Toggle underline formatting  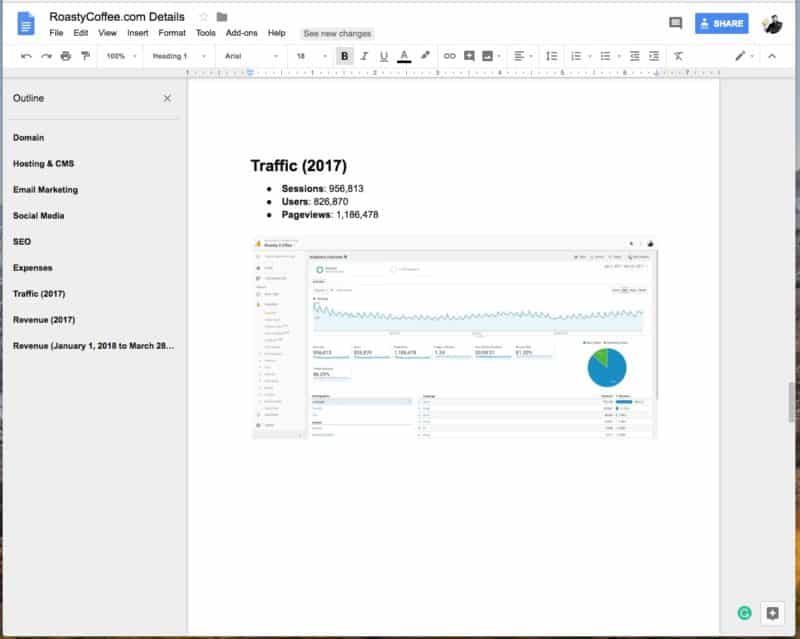pyautogui.click(x=384, y=56)
